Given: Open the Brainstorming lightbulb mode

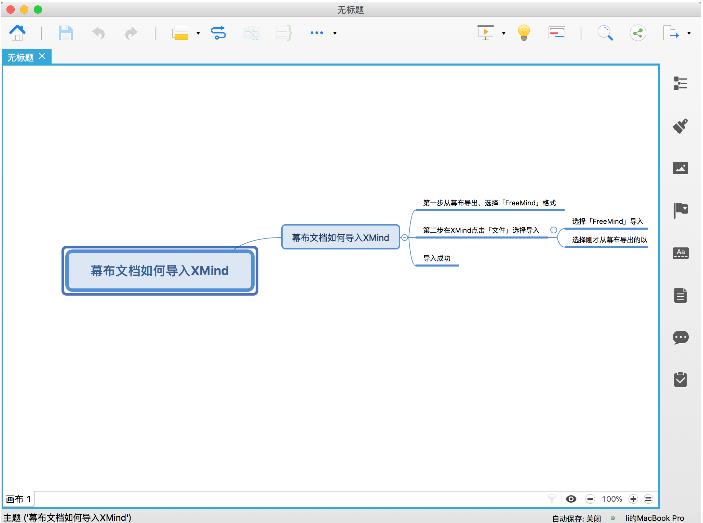Looking at the screenshot, I should [522, 33].
